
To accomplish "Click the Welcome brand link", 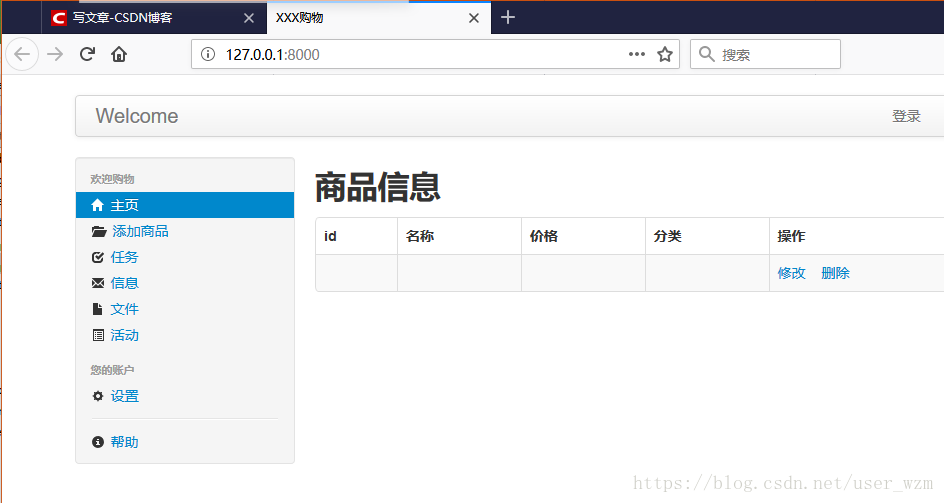I will tap(137, 116).
